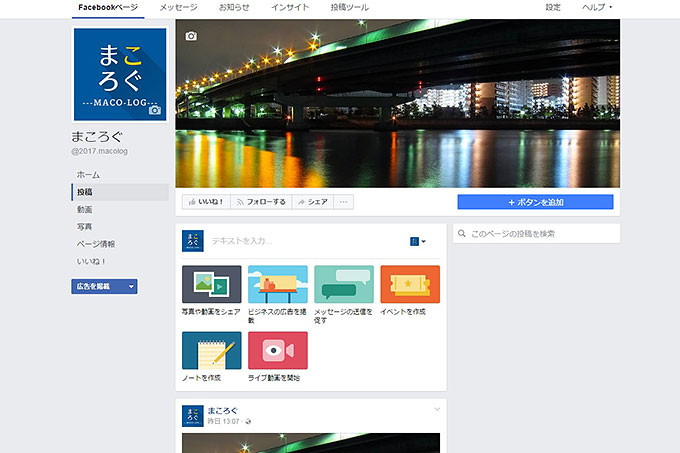680x453 pixels.
Task: Click the シェア button
Action: pos(313,202)
